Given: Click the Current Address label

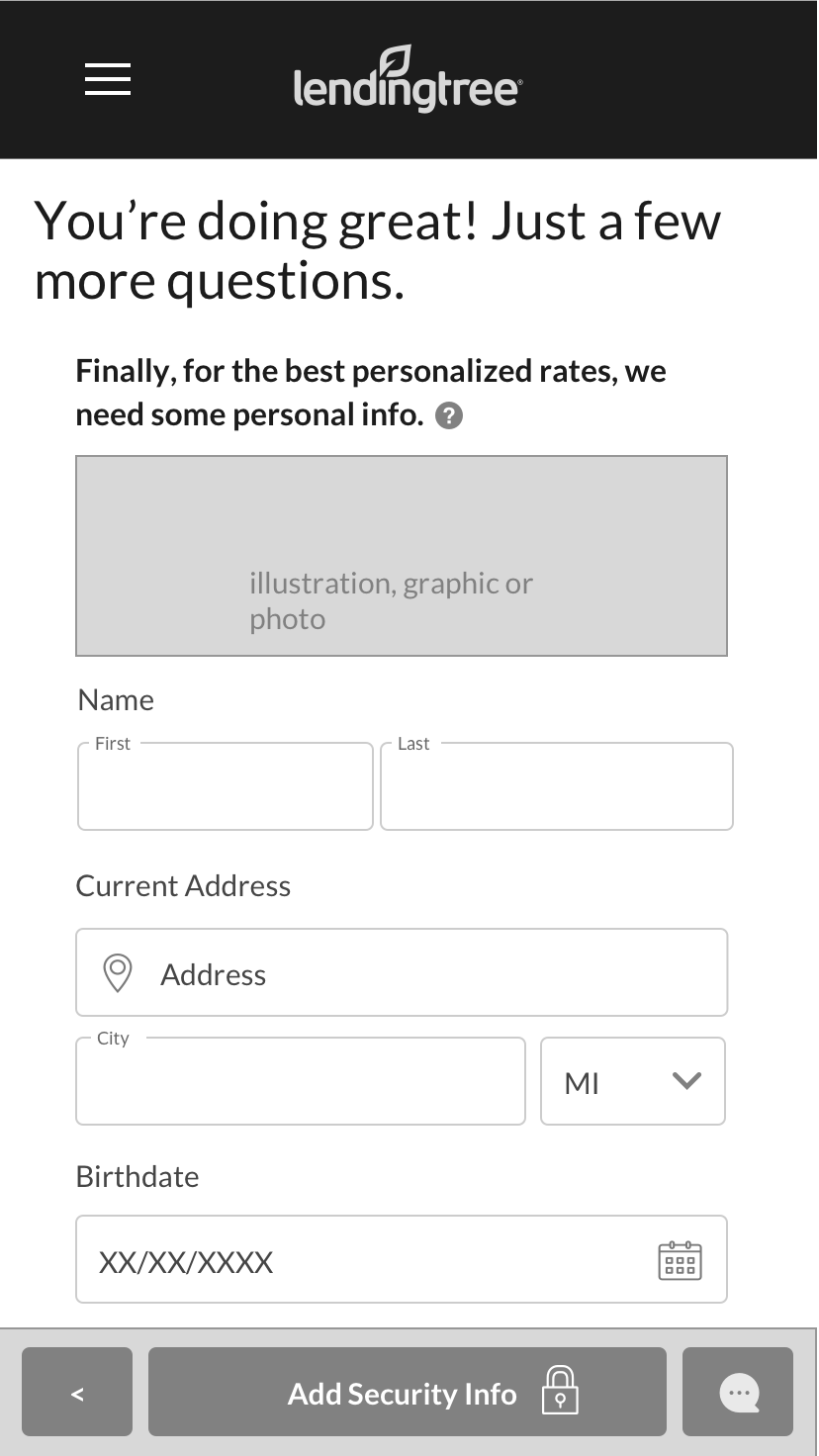Looking at the screenshot, I should coord(183,886).
